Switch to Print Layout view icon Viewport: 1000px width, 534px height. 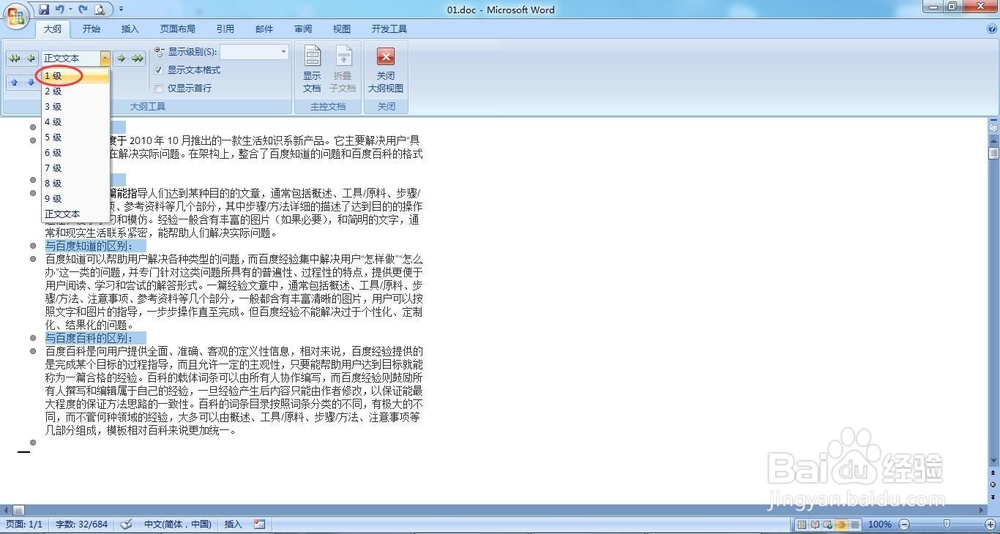coord(802,524)
